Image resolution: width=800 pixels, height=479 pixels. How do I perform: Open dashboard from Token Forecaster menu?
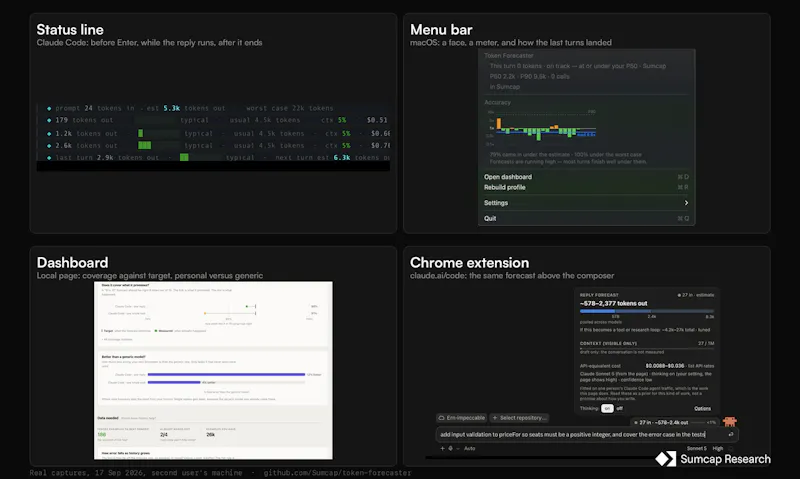pyautogui.click(x=586, y=177)
